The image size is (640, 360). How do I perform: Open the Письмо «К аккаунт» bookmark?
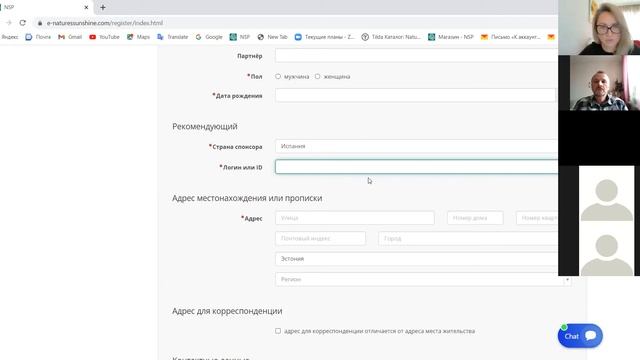[x=511, y=37]
